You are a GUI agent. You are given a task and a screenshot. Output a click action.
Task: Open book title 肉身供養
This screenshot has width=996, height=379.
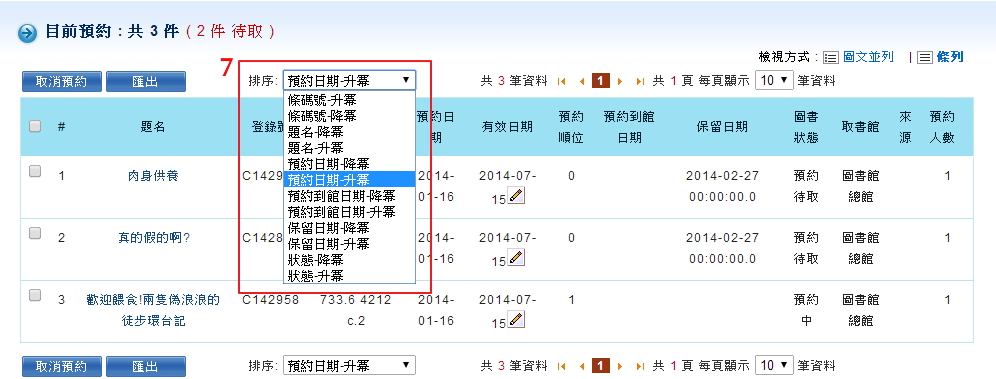pos(152,176)
